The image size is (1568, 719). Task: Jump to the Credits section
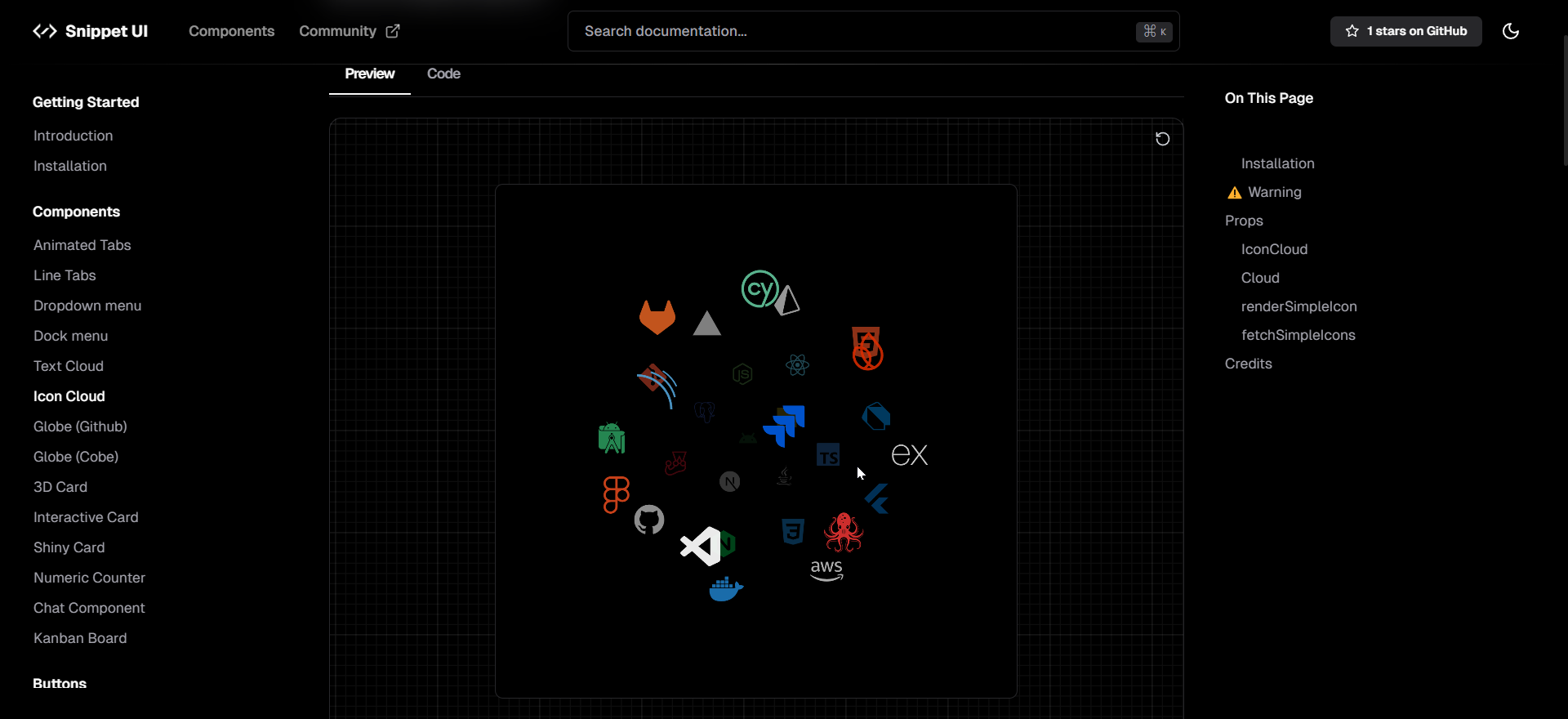(x=1249, y=364)
